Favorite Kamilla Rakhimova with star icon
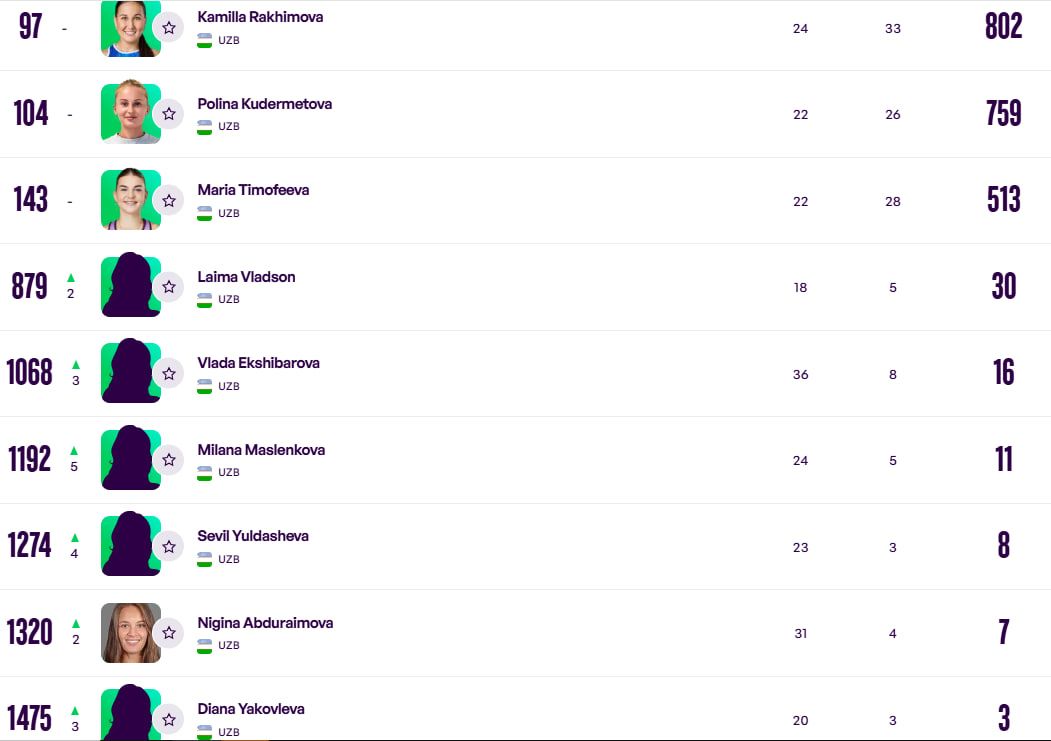The image size is (1051, 741). point(169,28)
